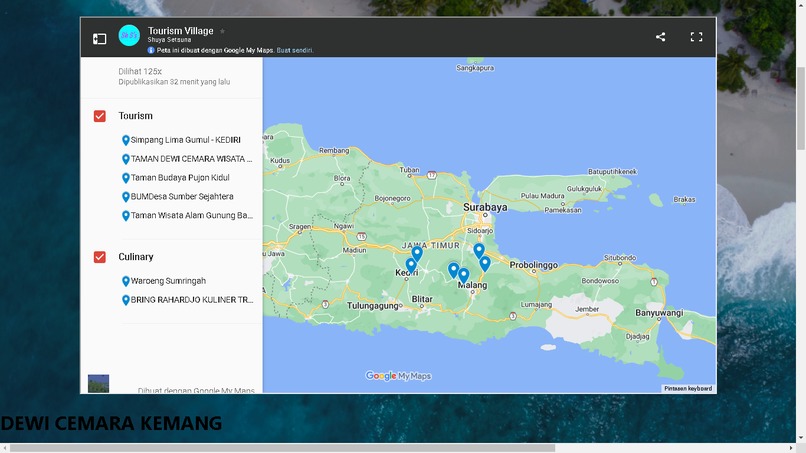Click the Buat sendiri link
Image resolution: width=806 pixels, height=453 pixels.
coord(295,50)
